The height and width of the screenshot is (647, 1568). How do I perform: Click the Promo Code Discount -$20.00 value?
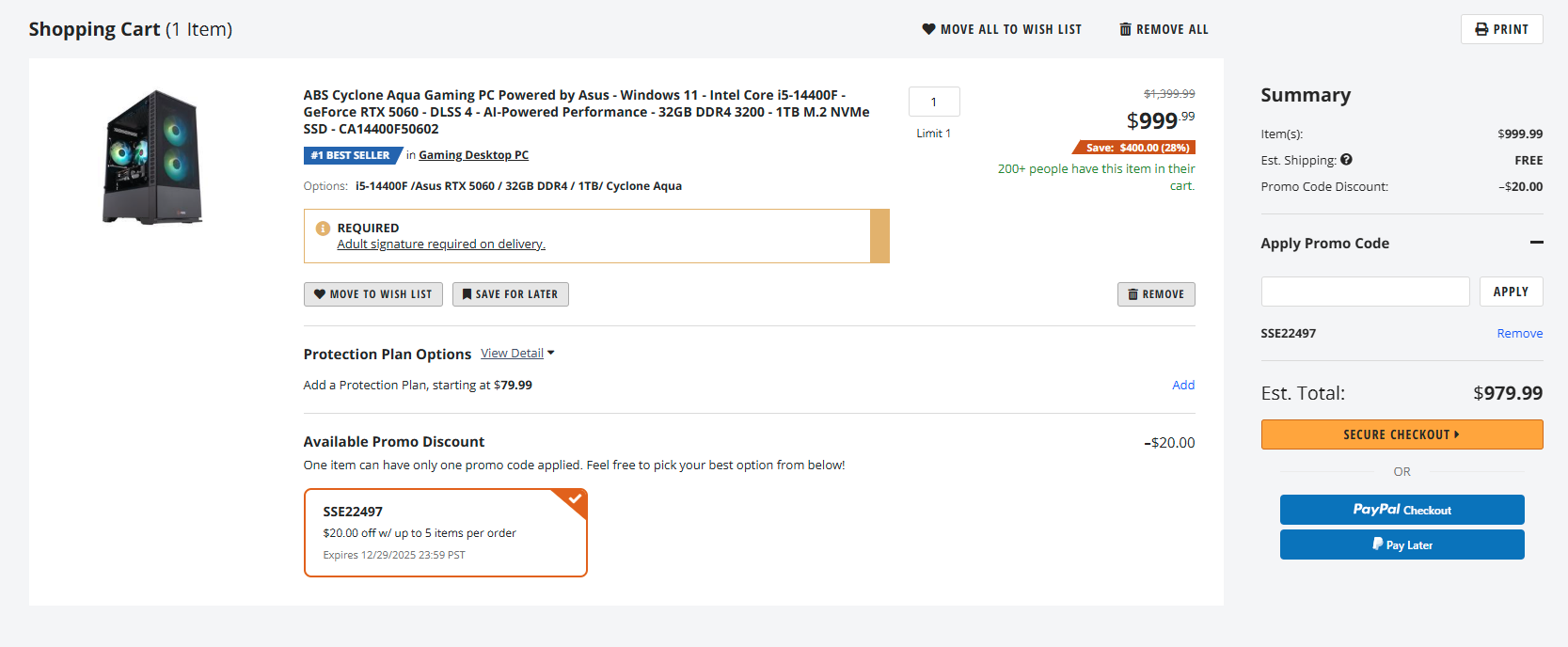point(1520,186)
